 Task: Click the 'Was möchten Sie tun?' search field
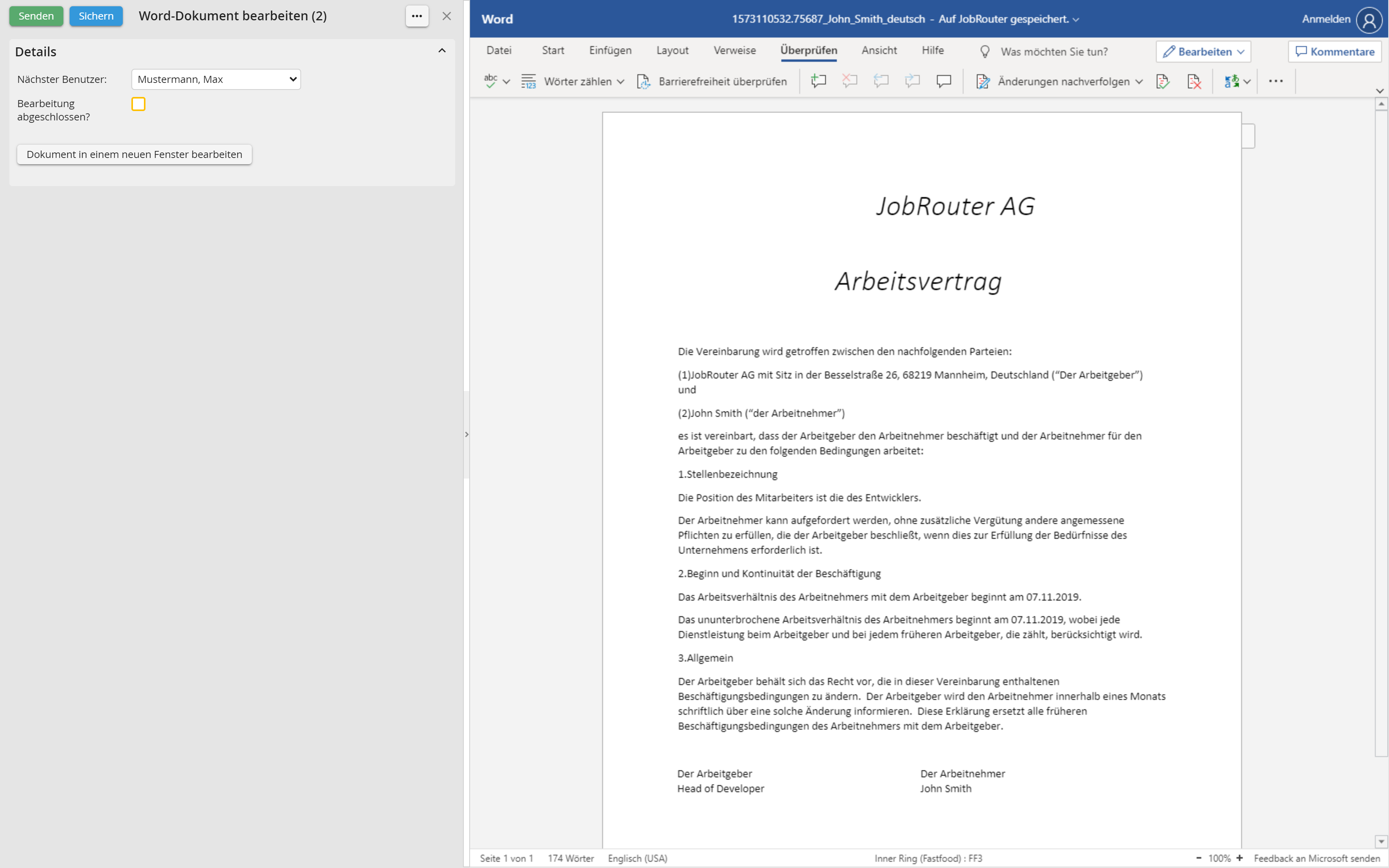[1054, 52]
